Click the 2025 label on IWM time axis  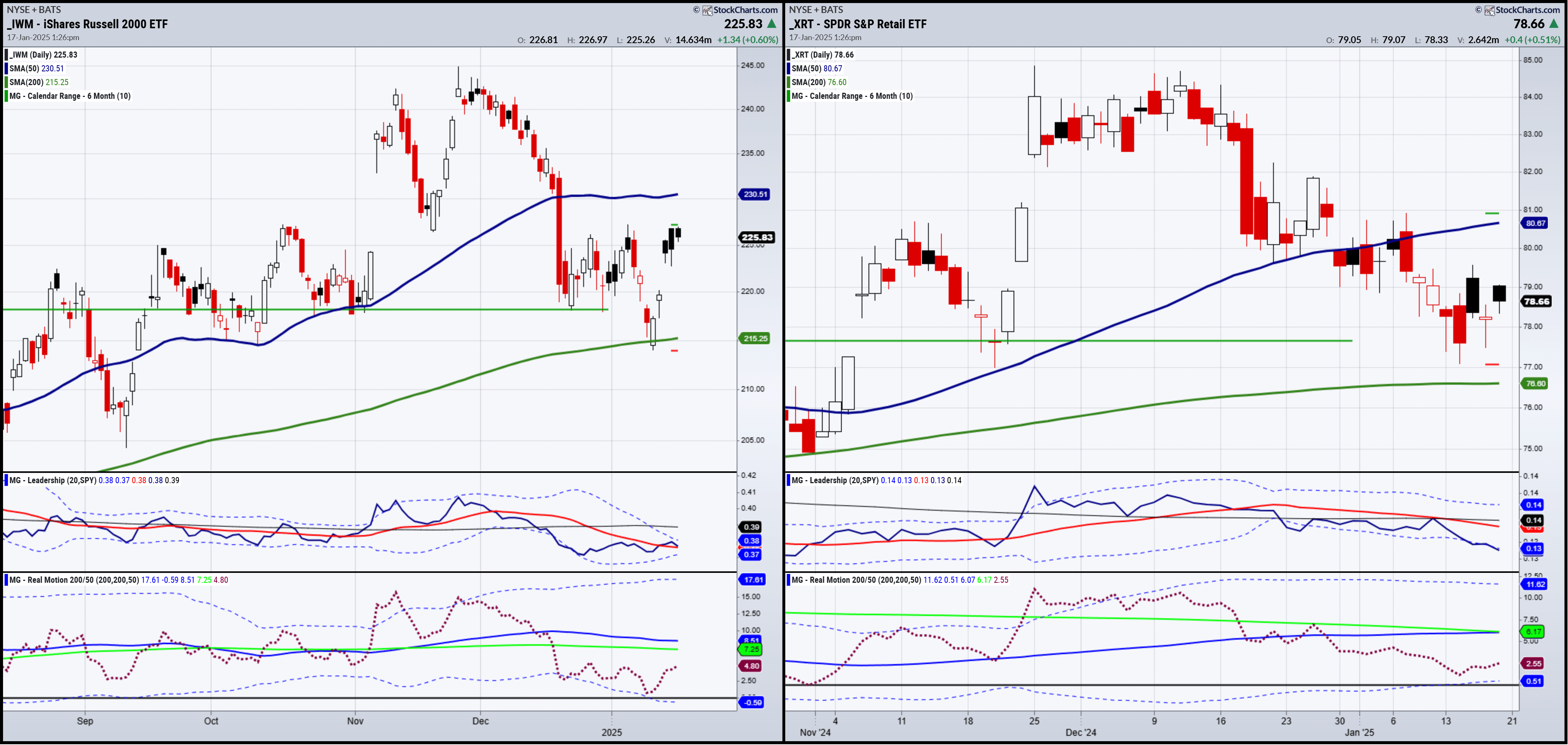click(x=612, y=732)
